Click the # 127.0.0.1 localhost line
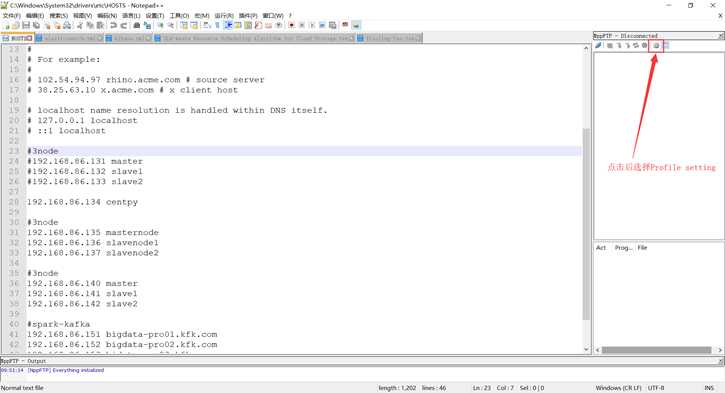This screenshot has width=725, height=393. click(82, 121)
